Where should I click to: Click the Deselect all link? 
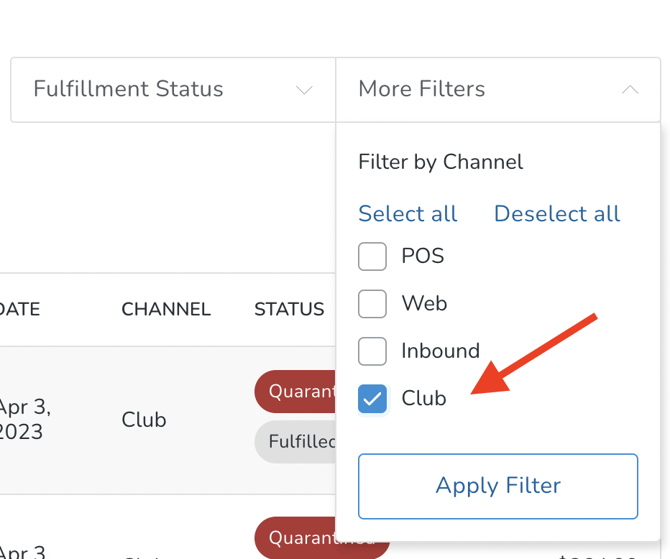coord(556,214)
